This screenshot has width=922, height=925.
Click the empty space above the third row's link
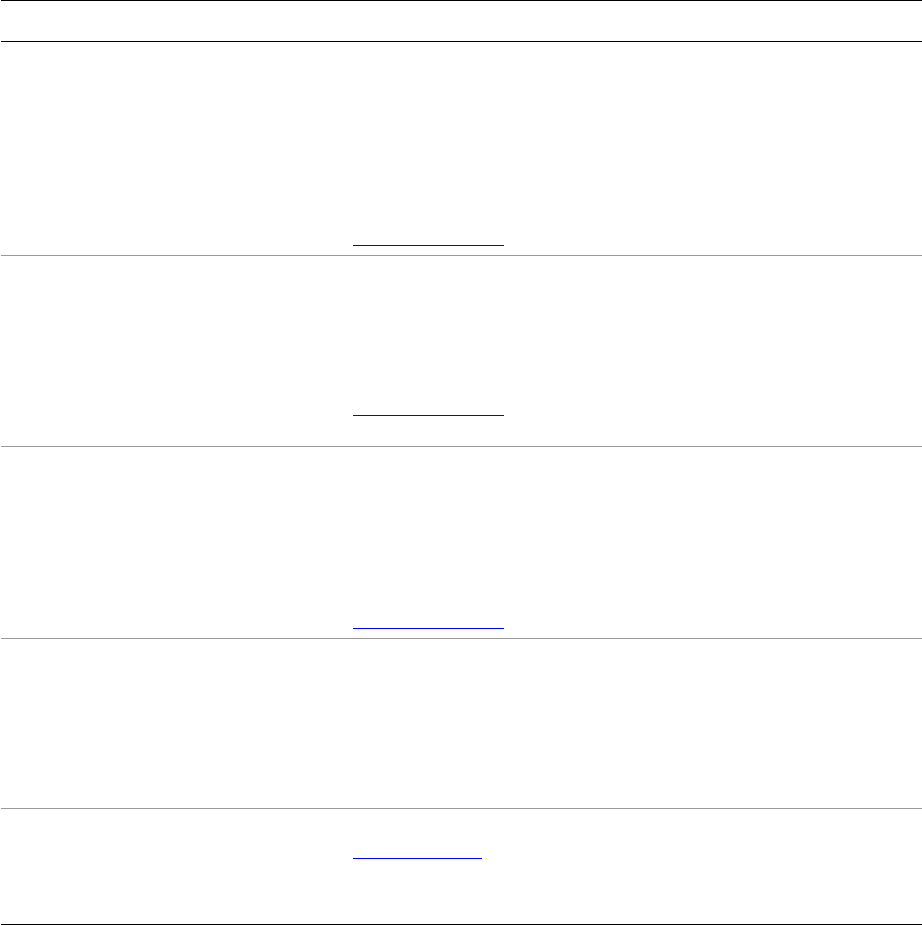coord(428,530)
